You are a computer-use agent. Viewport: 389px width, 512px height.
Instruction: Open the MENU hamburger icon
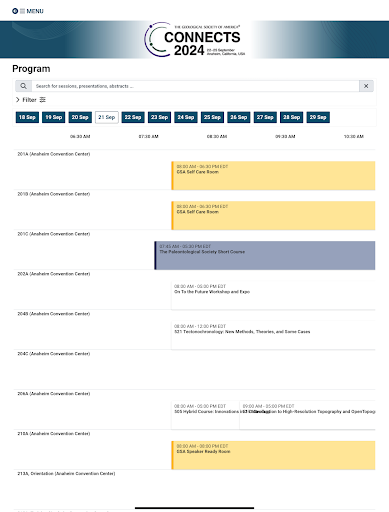point(22,11)
